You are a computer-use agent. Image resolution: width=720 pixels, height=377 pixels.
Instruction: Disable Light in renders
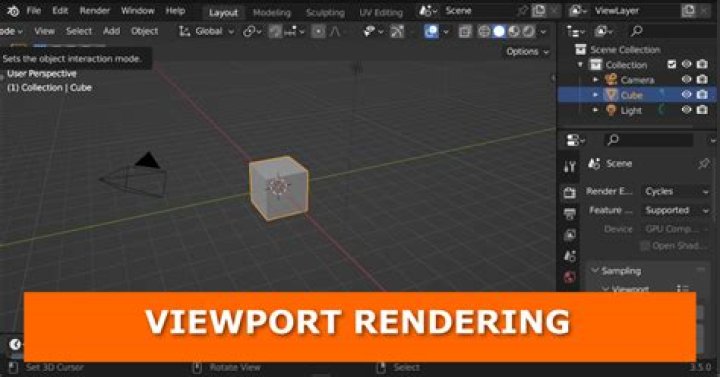(702, 110)
